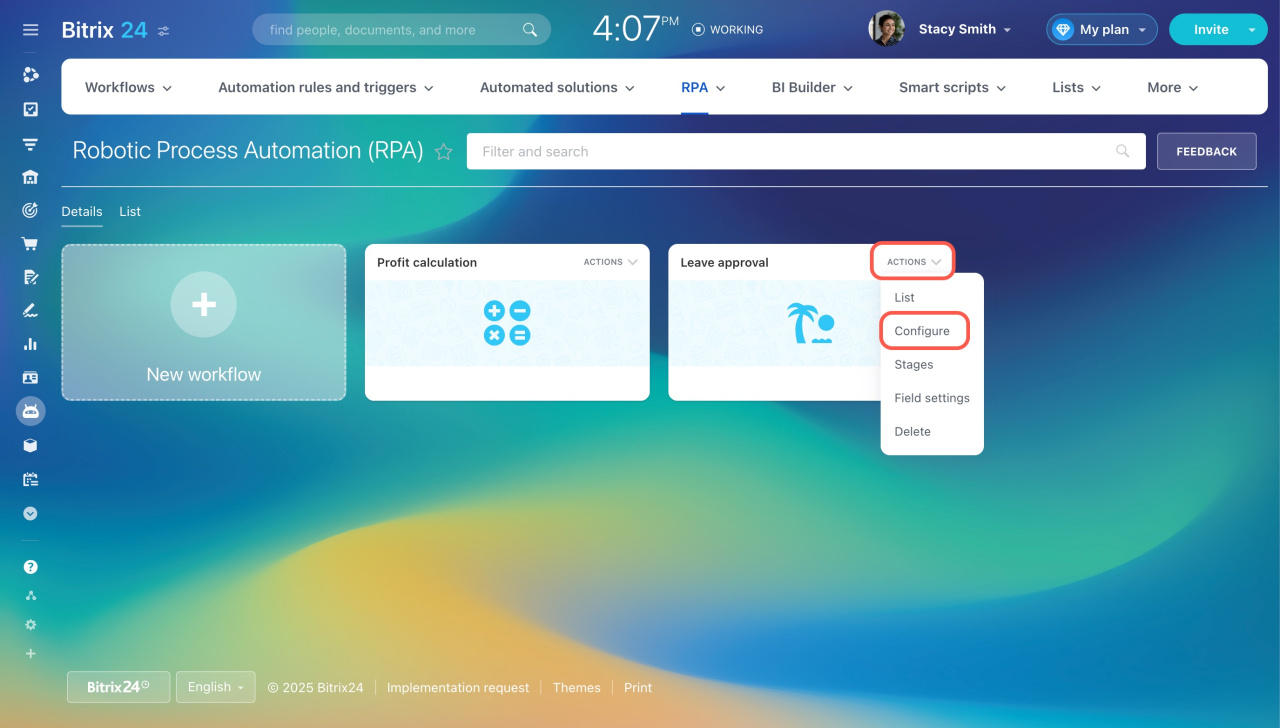The width and height of the screenshot is (1280, 728).
Task: Click the settings sliders icon beside the Bitrix 24 logo
Action: pyautogui.click(x=163, y=31)
